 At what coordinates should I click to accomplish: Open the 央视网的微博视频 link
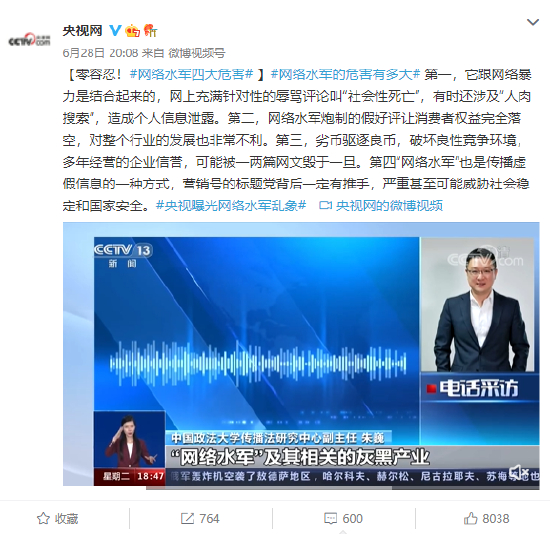click(389, 206)
